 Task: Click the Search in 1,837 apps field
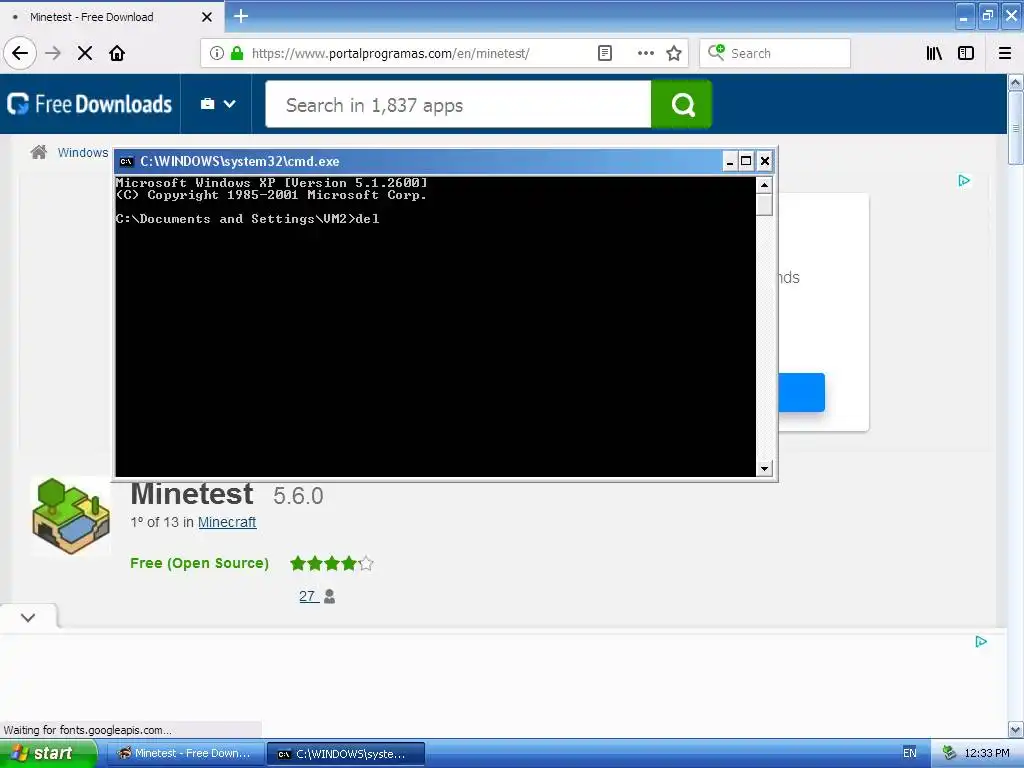(458, 104)
